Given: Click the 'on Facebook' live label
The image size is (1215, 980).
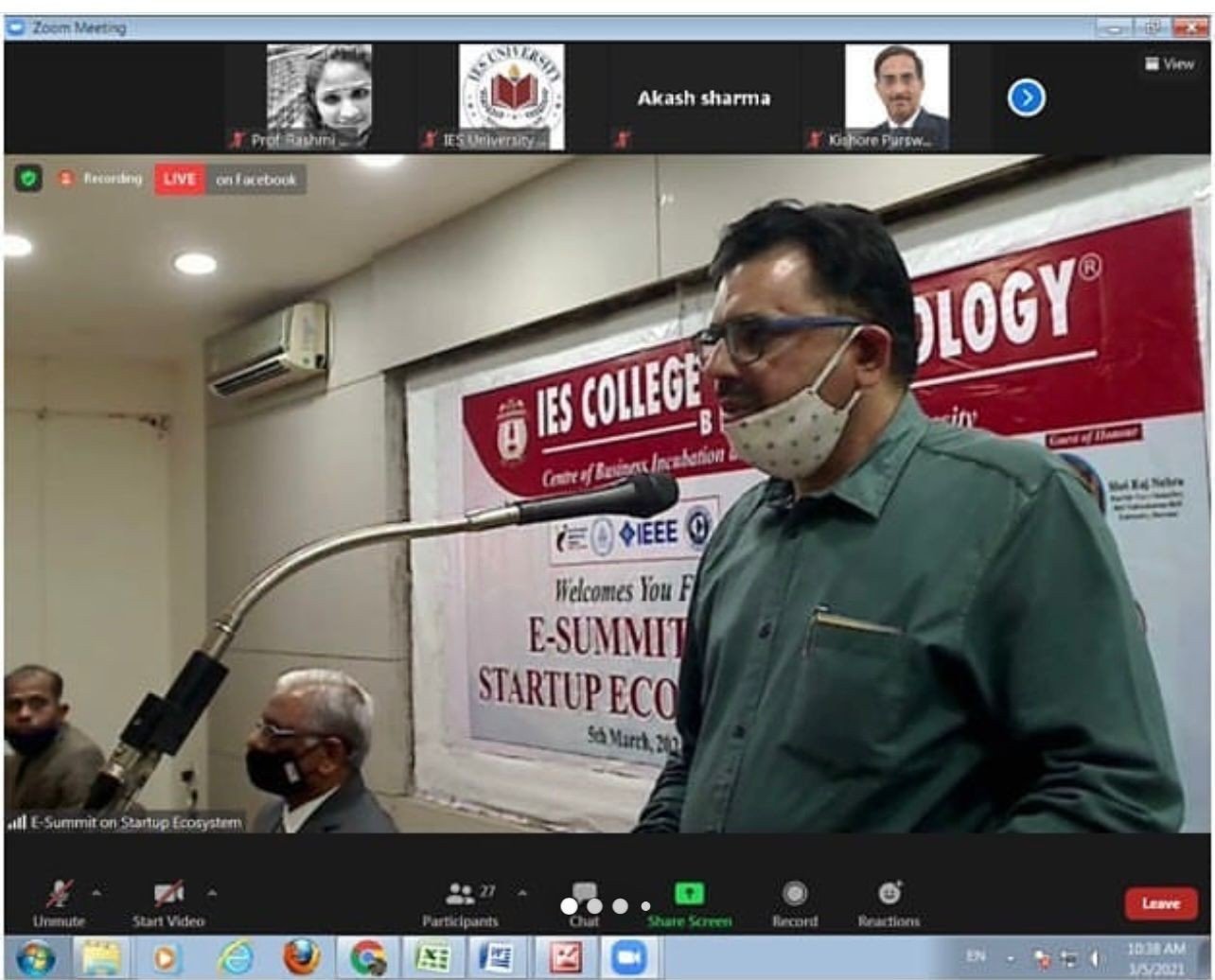Looking at the screenshot, I should 255,179.
